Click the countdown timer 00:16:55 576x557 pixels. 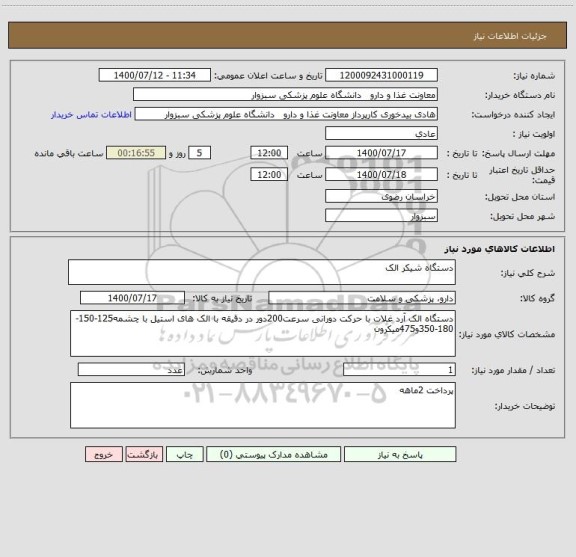coord(136,152)
